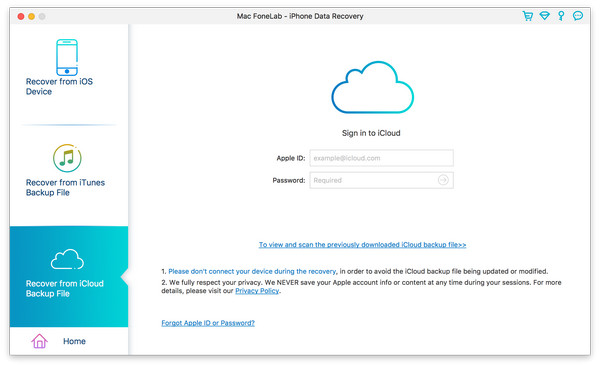Click the sign-in arrow in Password field
This screenshot has width=600, height=367.
pyautogui.click(x=443, y=180)
